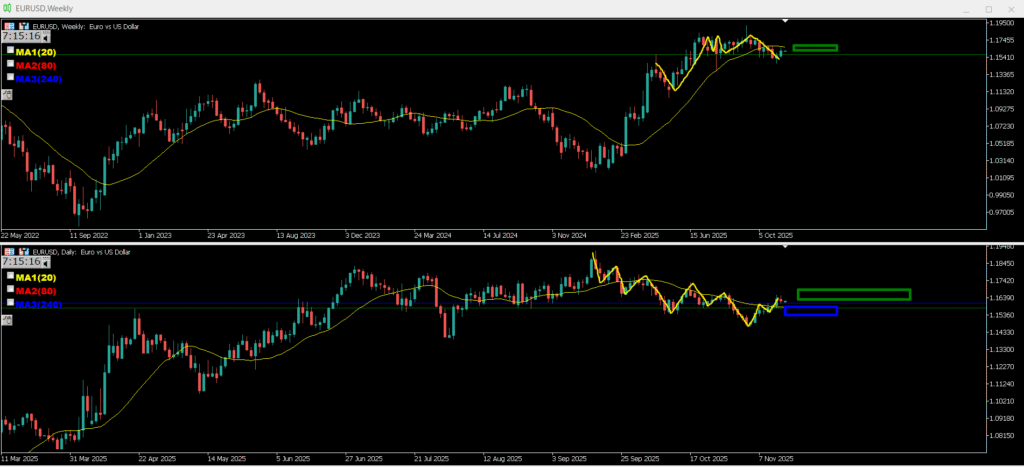Enable the MA1(20) checkbox on Weekly chart
The height and width of the screenshot is (467, 1024).
[x=10, y=50]
